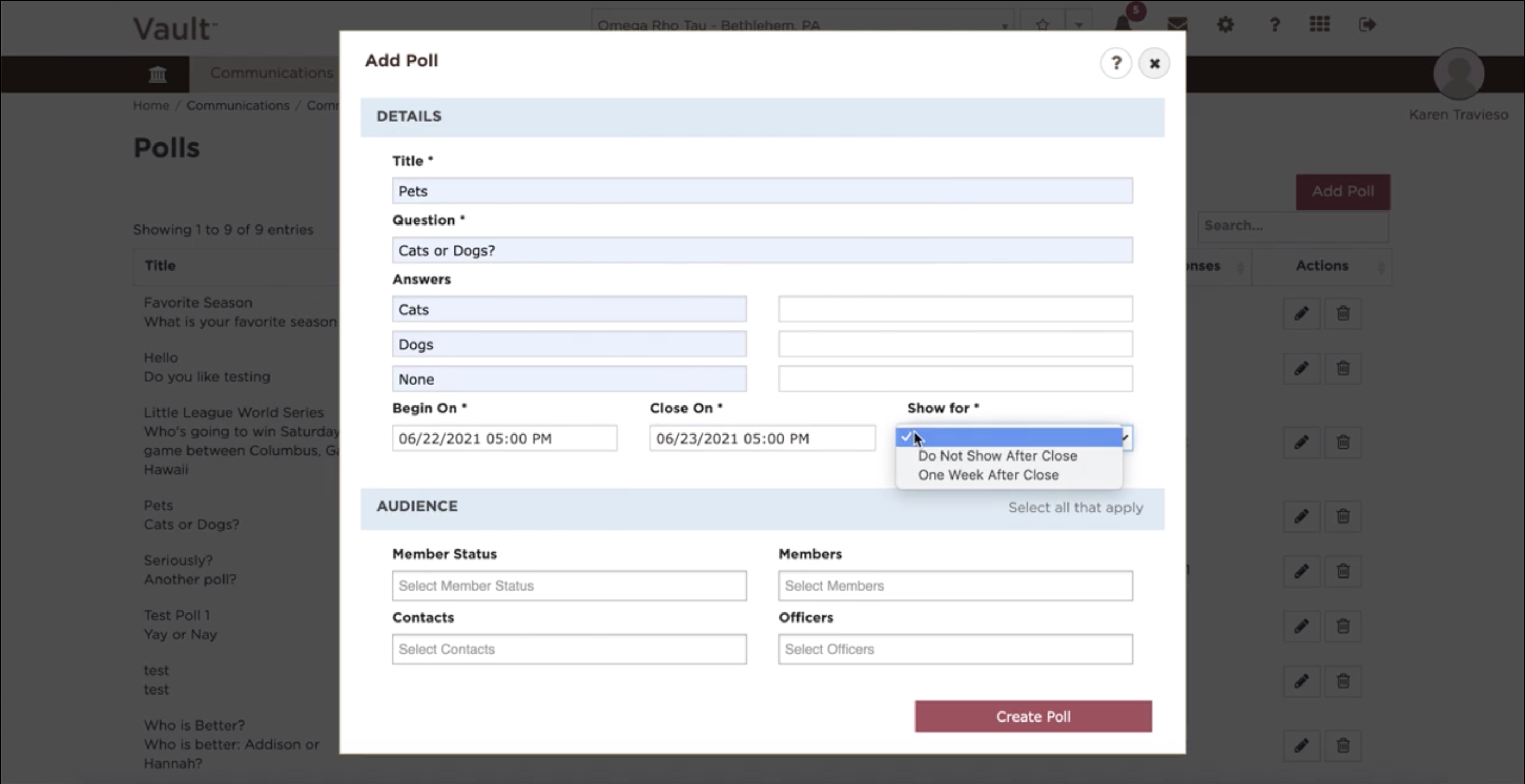Click the empty answer field beside Dogs
The height and width of the screenshot is (784, 1525).
[x=955, y=344]
